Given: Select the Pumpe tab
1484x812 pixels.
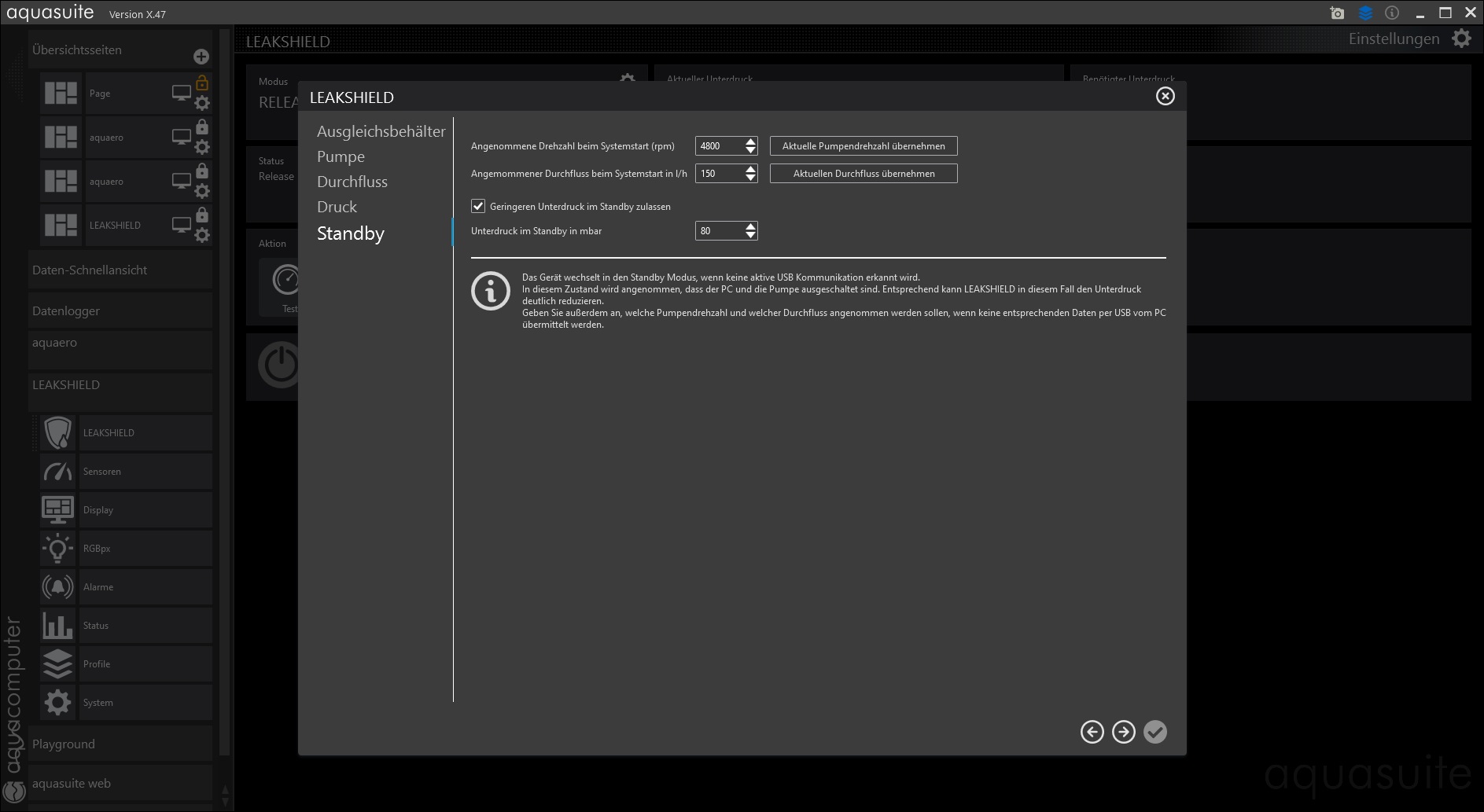Looking at the screenshot, I should click(x=341, y=156).
